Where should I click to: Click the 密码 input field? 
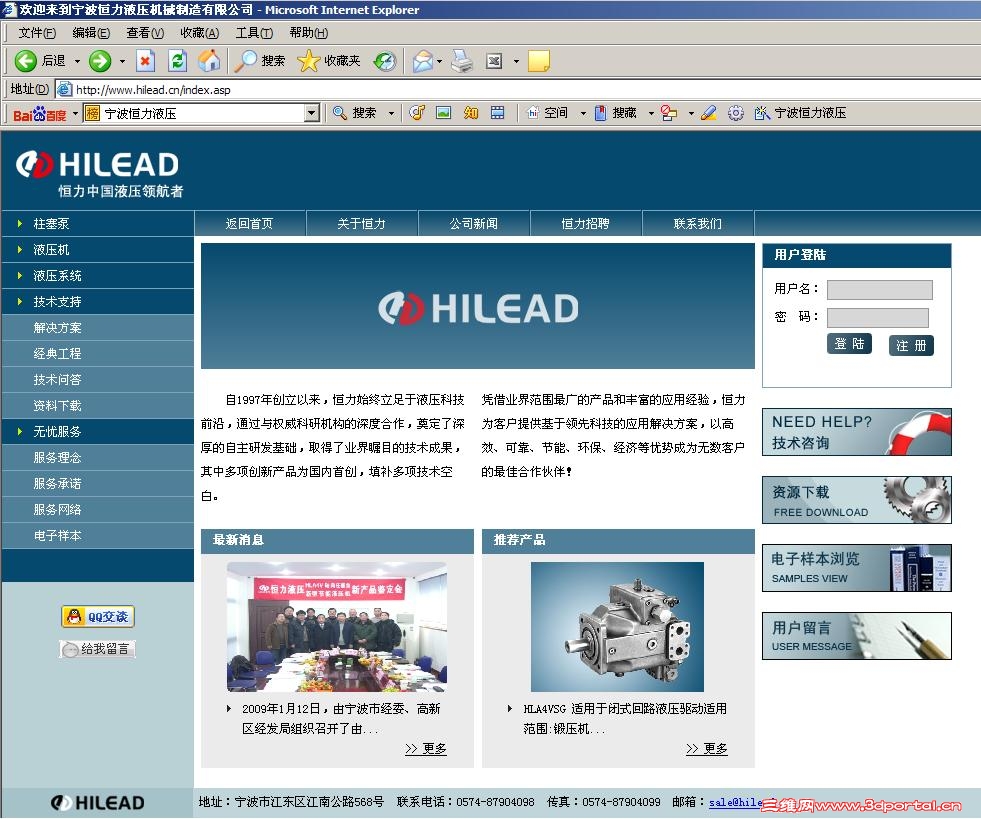click(878, 317)
